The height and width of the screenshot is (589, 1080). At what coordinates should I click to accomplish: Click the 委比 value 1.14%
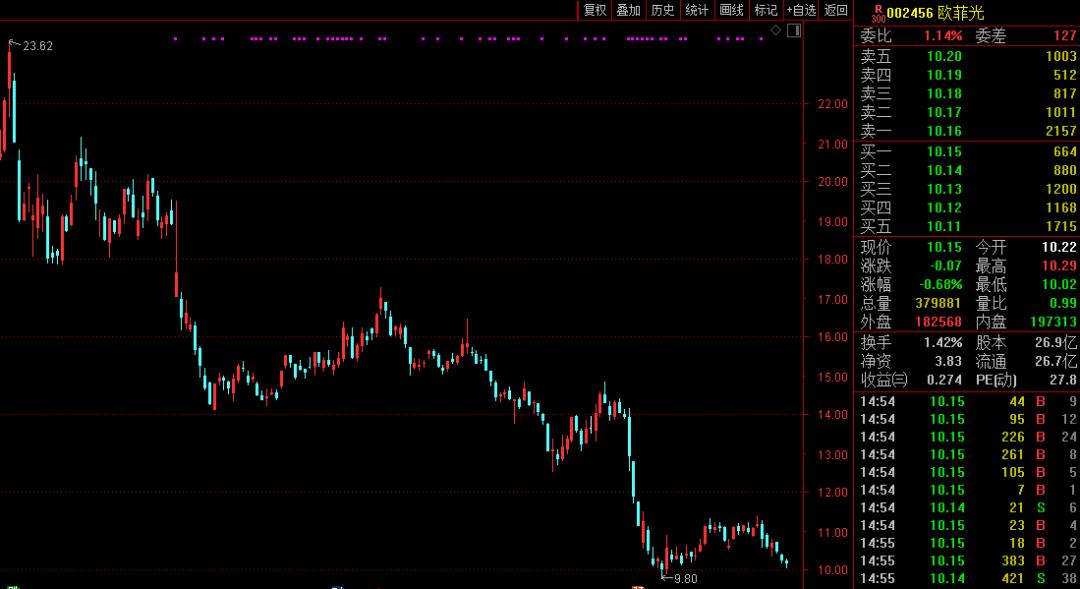(x=943, y=36)
